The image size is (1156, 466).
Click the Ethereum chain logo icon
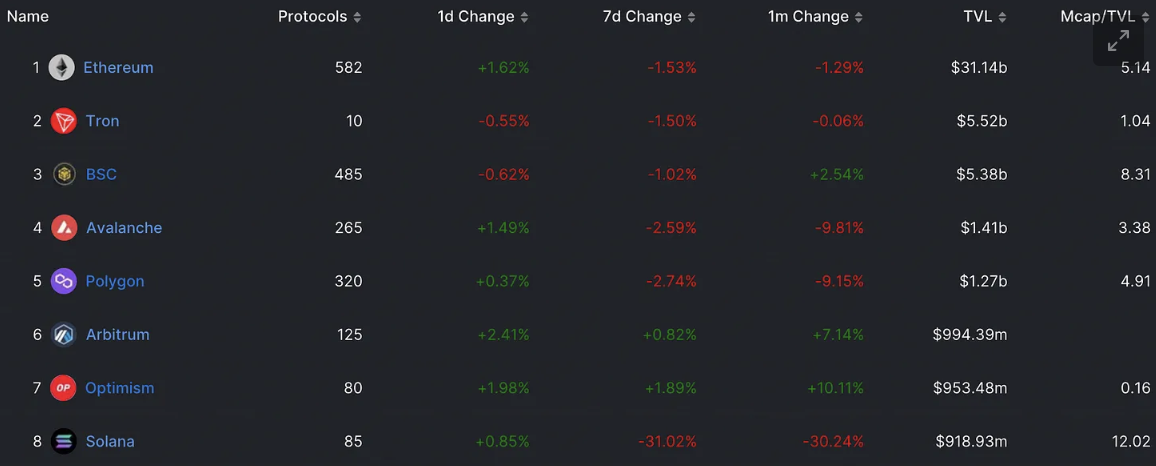pyautogui.click(x=62, y=68)
